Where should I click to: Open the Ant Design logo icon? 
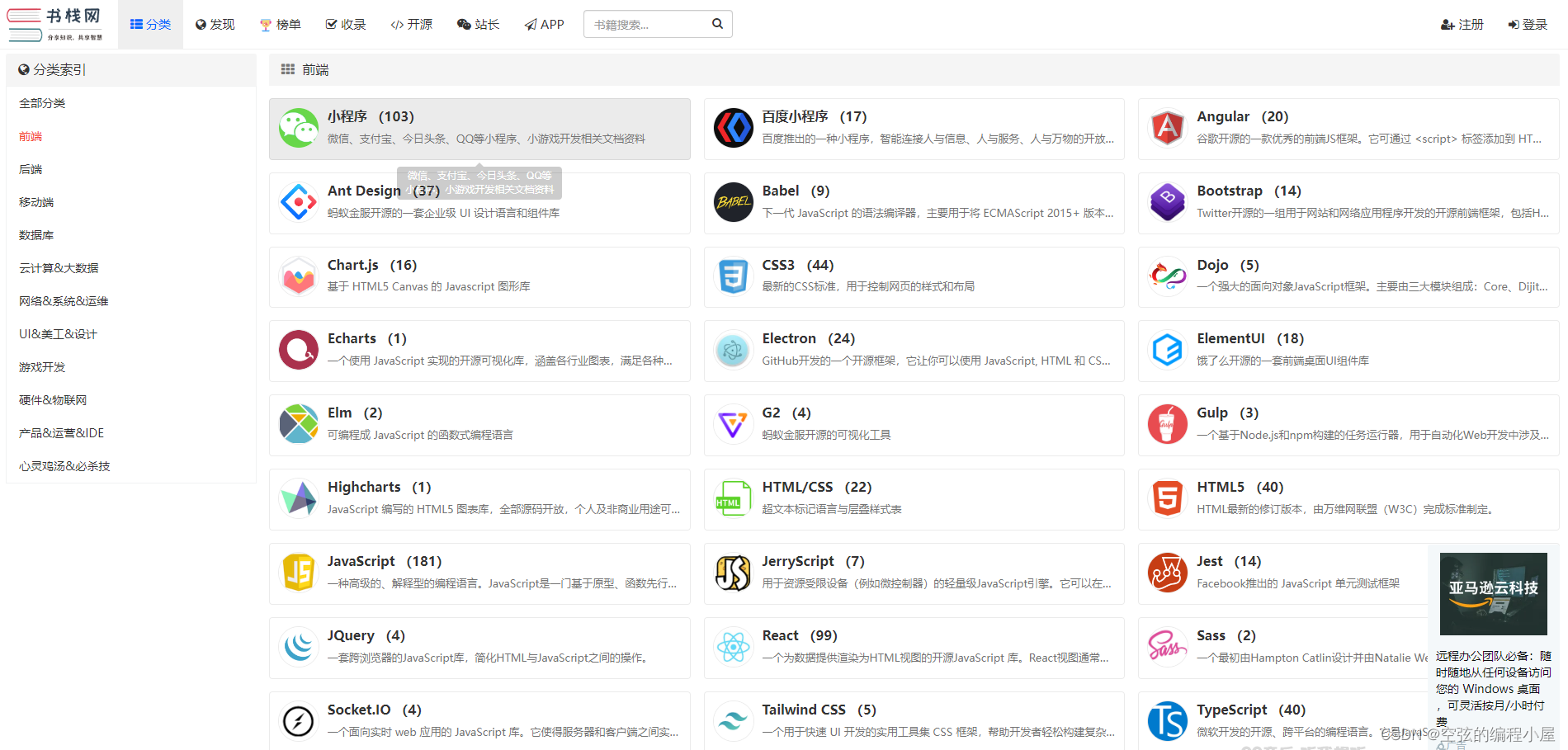(x=299, y=202)
